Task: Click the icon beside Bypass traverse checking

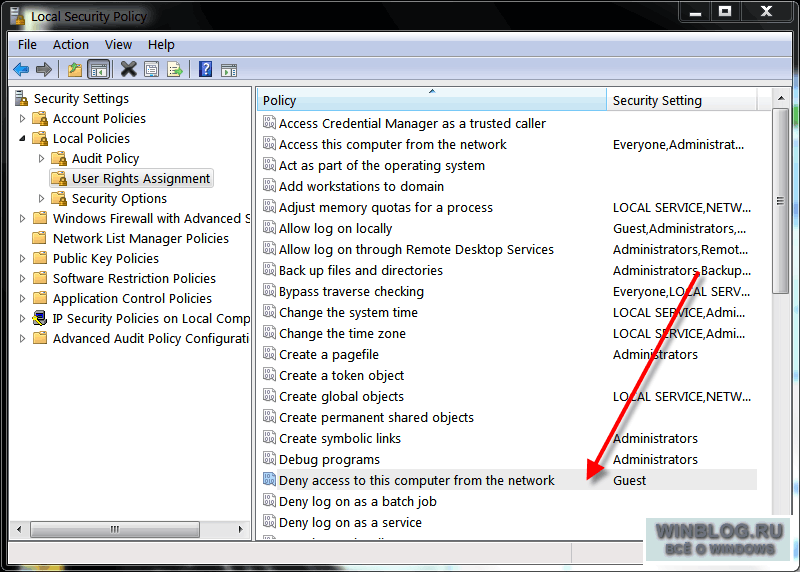Action: point(269,290)
